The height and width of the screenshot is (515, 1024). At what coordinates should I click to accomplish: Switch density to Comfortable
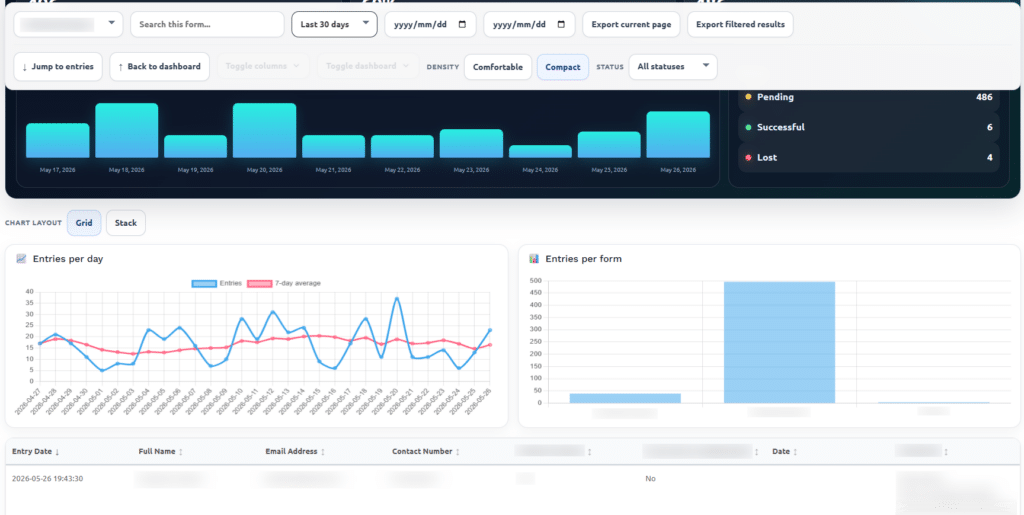coord(498,67)
